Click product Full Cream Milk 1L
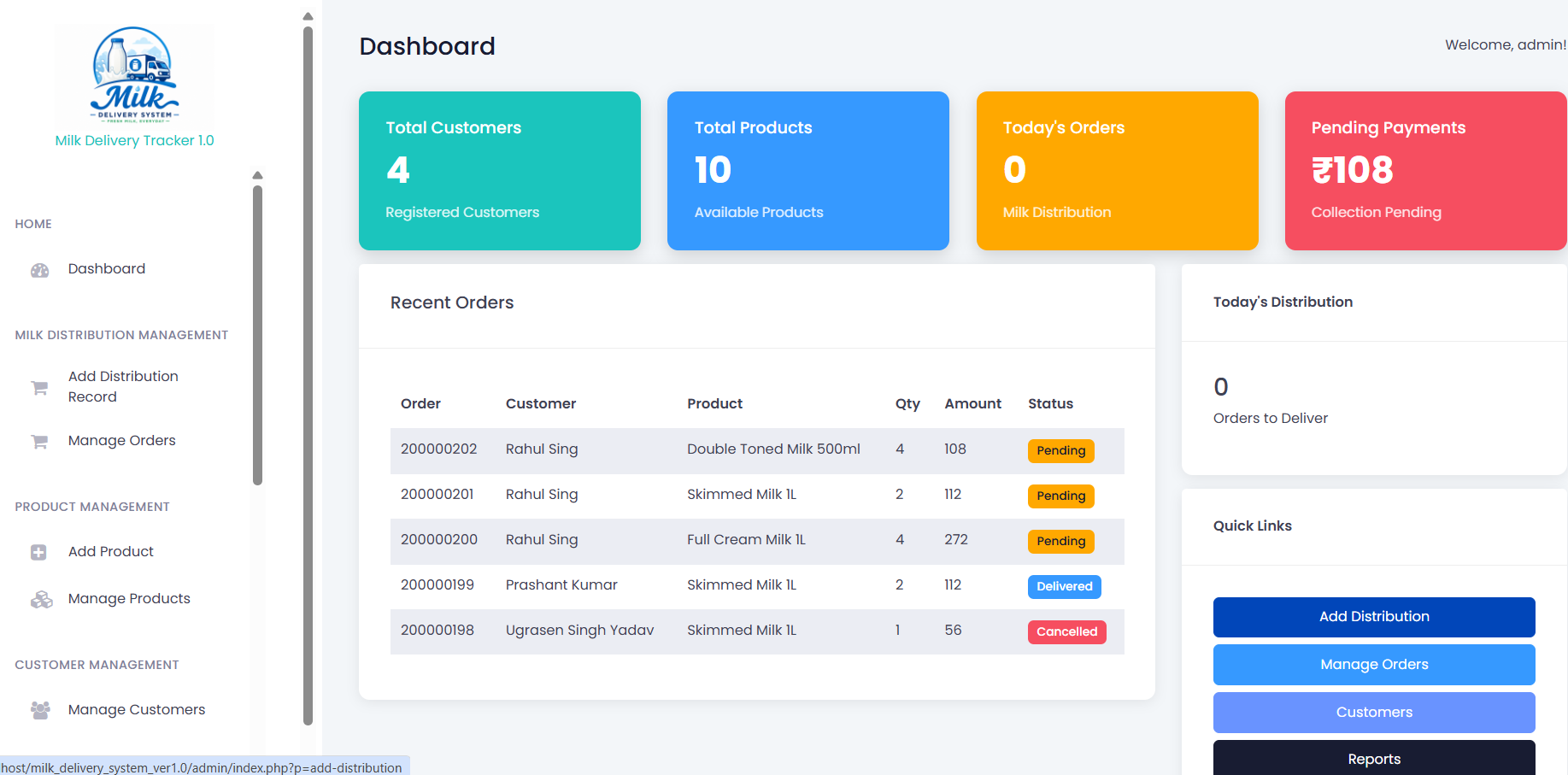The image size is (1568, 775). pos(746,539)
